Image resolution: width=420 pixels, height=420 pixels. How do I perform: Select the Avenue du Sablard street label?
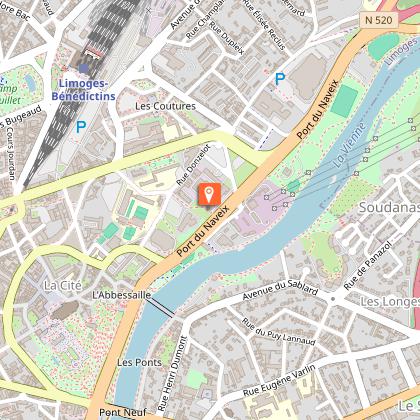[x=280, y=289]
